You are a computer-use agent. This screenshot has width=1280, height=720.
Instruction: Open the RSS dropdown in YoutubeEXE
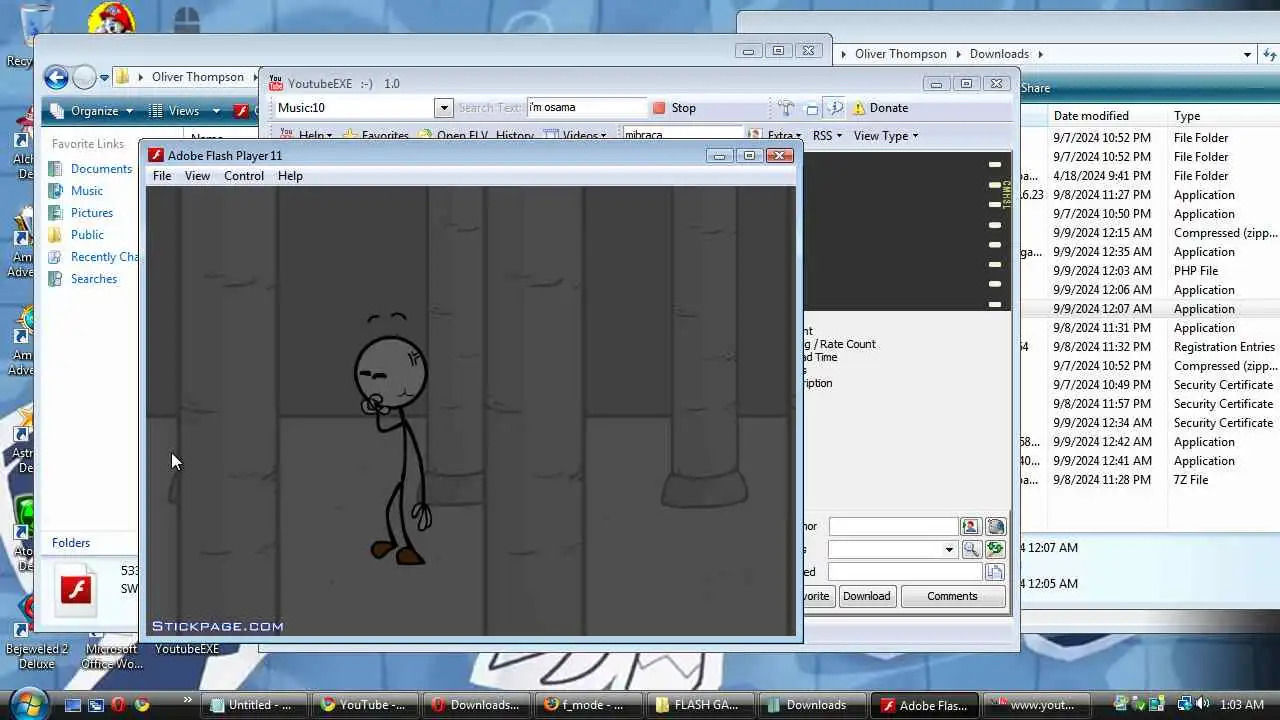(827, 136)
